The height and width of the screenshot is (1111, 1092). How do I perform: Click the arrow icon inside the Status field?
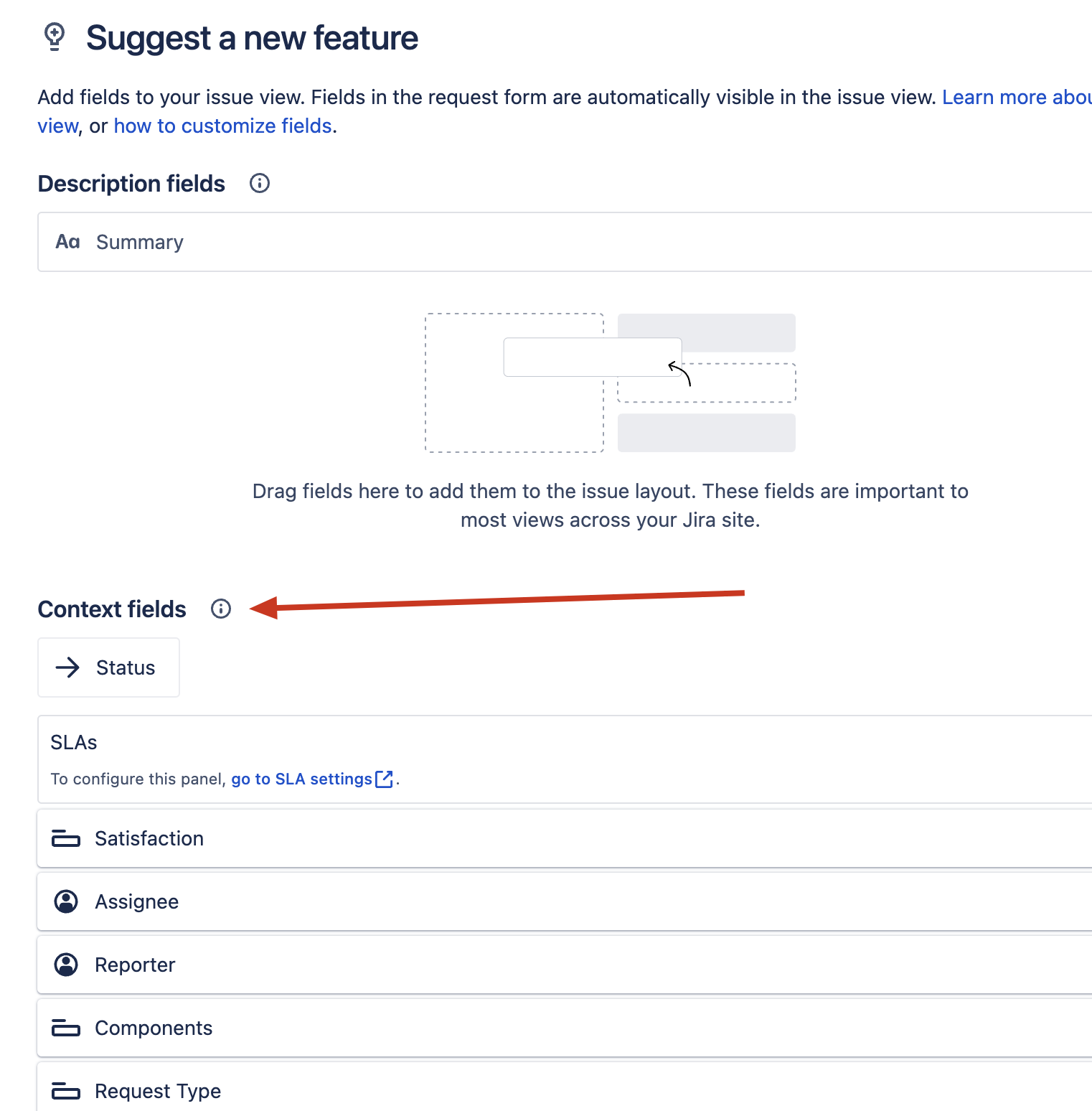[68, 667]
